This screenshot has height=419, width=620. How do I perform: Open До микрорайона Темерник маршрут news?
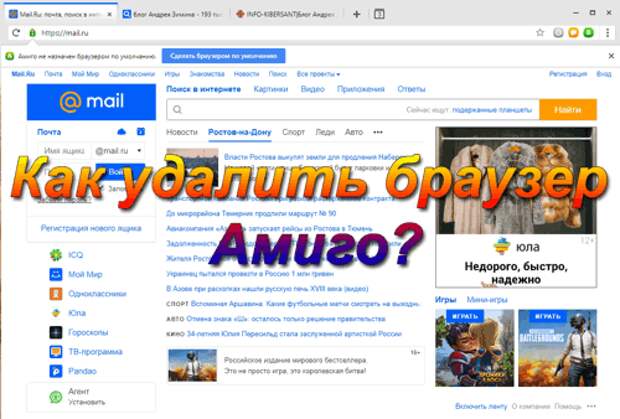coord(251,213)
